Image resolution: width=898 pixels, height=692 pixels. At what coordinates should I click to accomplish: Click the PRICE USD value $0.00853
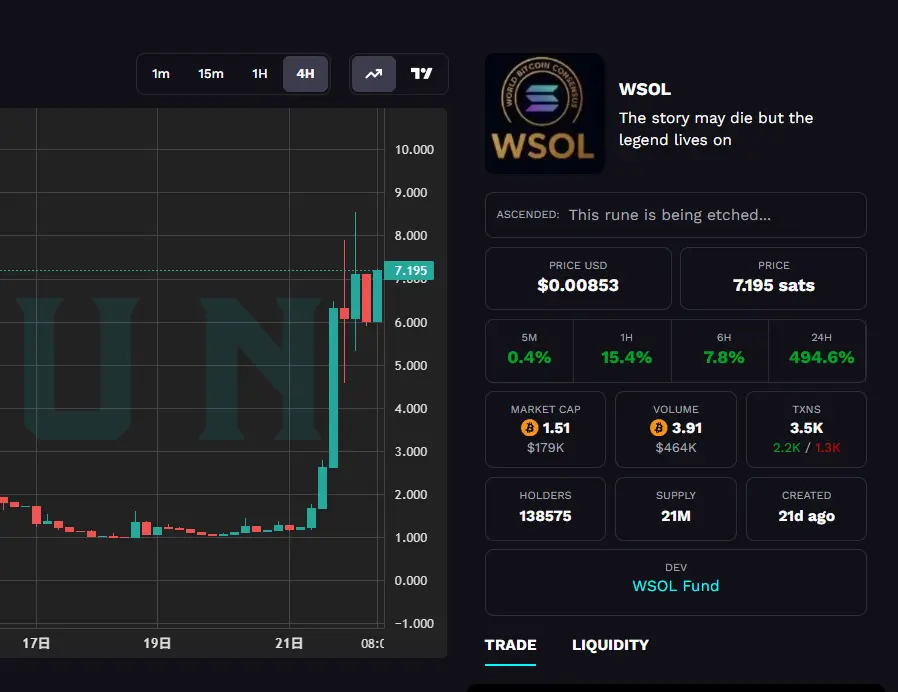(x=578, y=285)
